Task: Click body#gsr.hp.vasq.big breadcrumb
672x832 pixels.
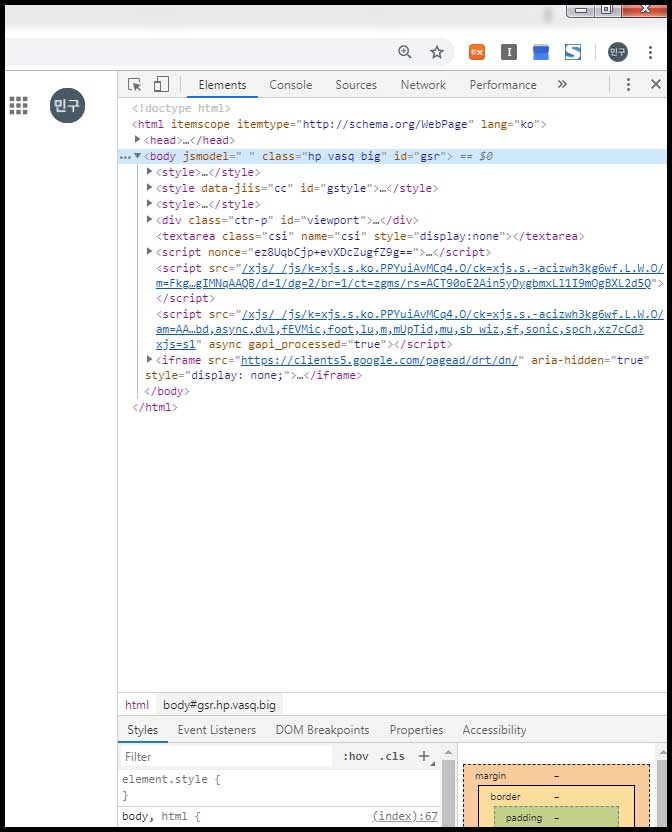Action: (x=219, y=705)
